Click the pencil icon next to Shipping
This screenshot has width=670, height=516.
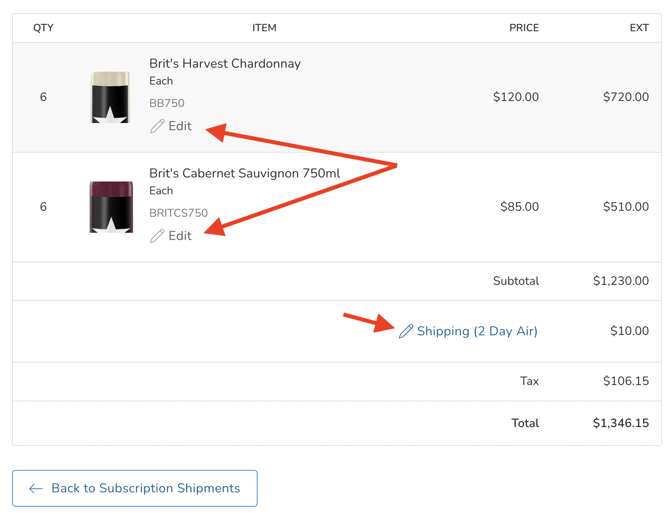(405, 332)
